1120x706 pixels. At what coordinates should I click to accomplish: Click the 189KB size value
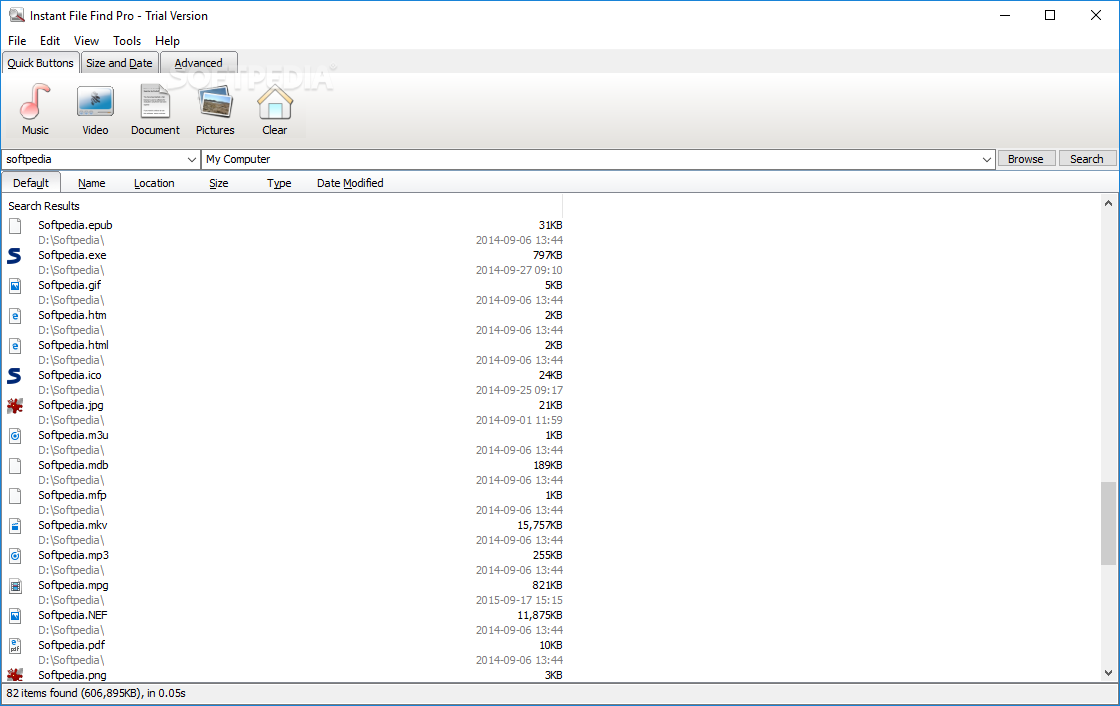click(x=548, y=465)
